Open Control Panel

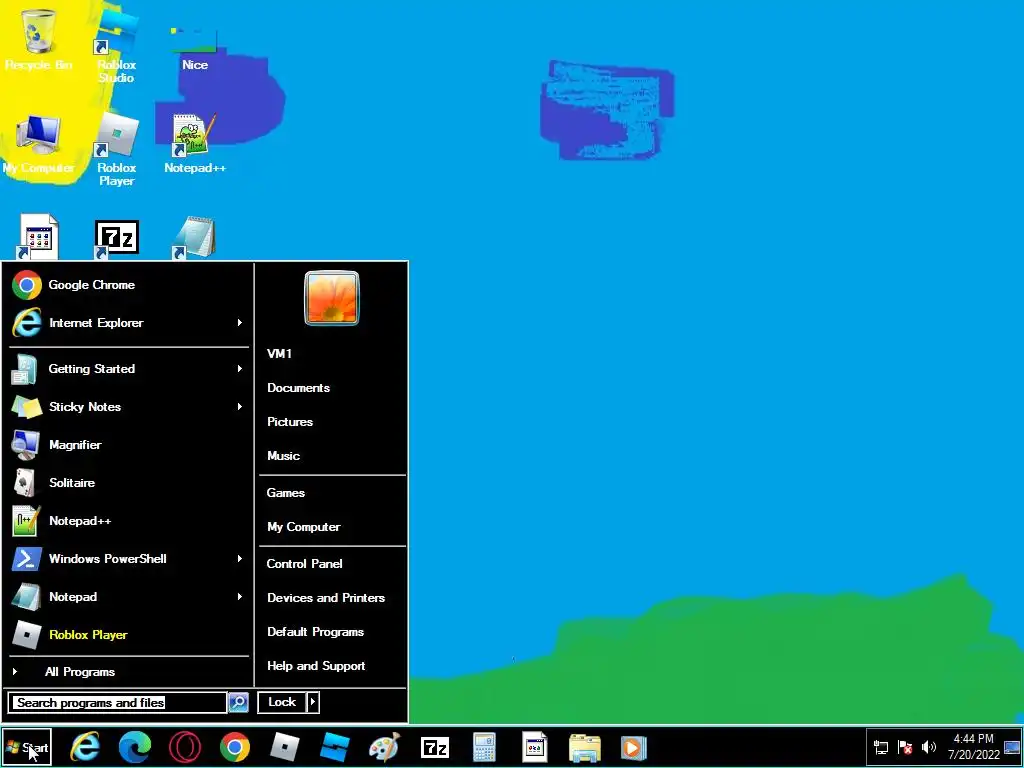[x=304, y=564]
